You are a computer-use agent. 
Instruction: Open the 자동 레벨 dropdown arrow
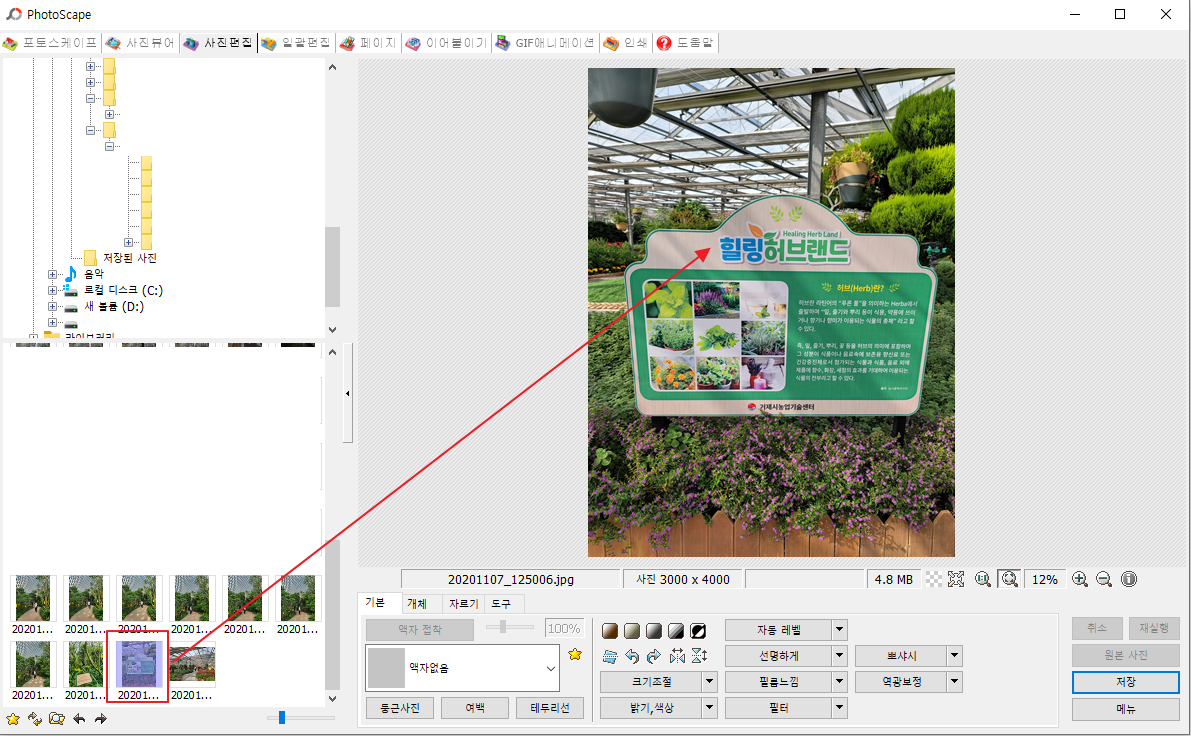839,630
